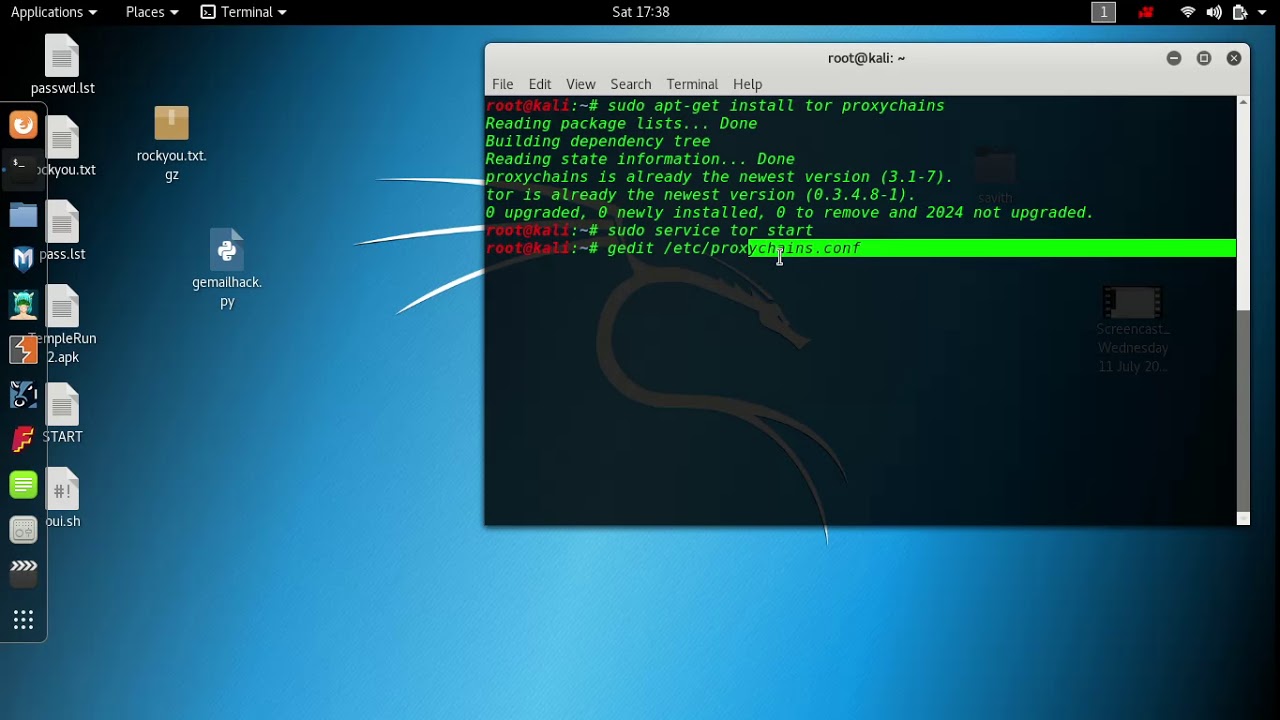Screen dimensions: 1280x720
Task: Open the Wi-Fi status icon
Action: (1188, 12)
